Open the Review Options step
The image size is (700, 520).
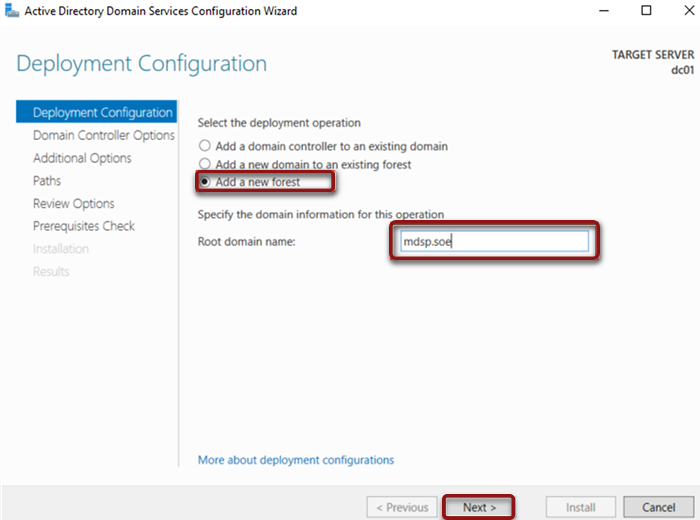[x=74, y=204]
